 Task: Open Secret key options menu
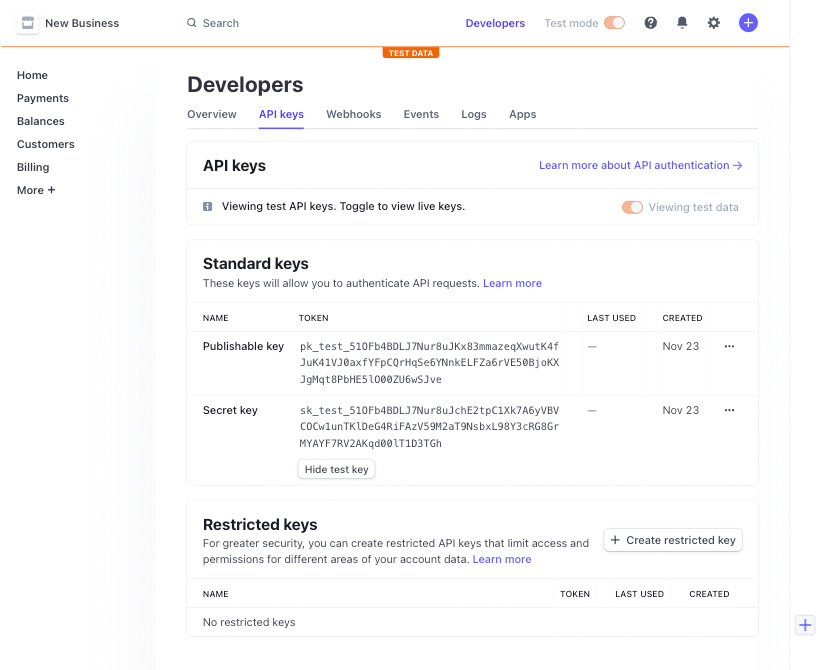click(x=730, y=410)
